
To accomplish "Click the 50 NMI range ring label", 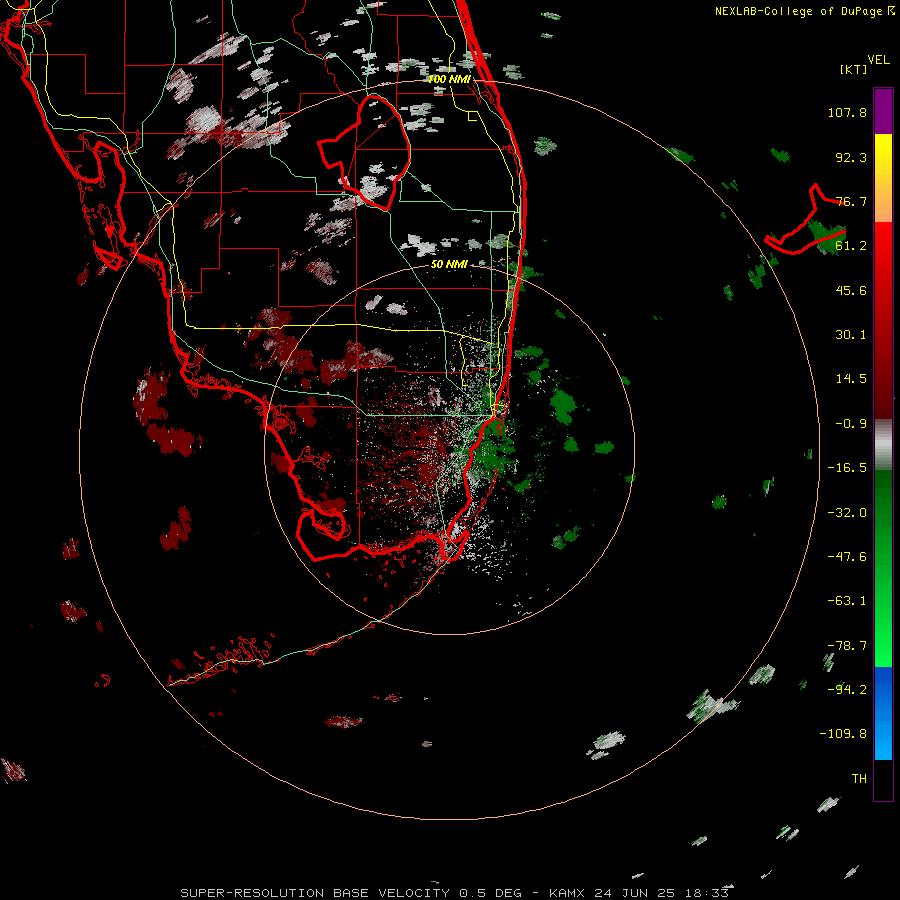I will click(449, 265).
